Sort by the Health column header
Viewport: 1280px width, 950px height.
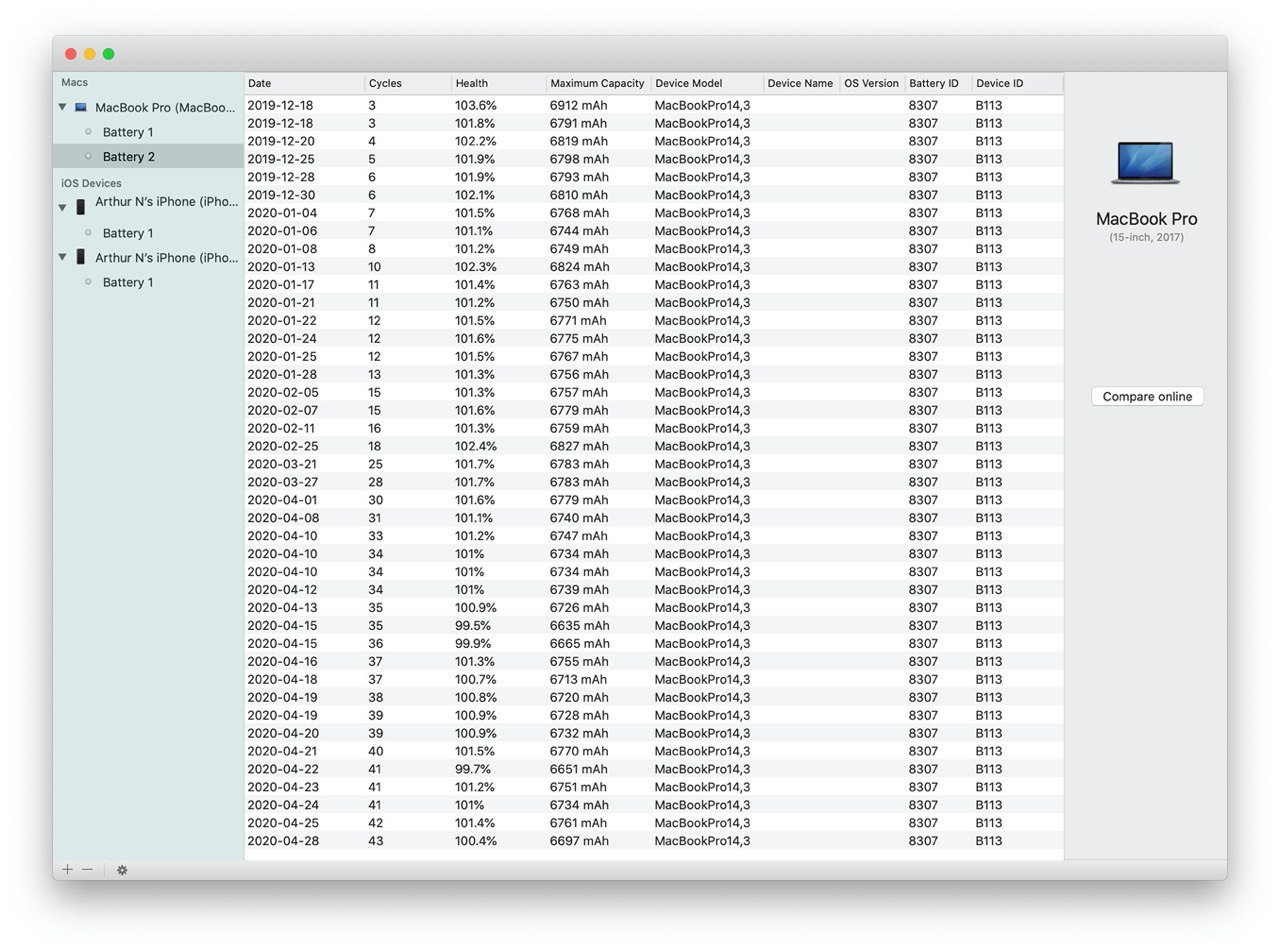point(499,84)
